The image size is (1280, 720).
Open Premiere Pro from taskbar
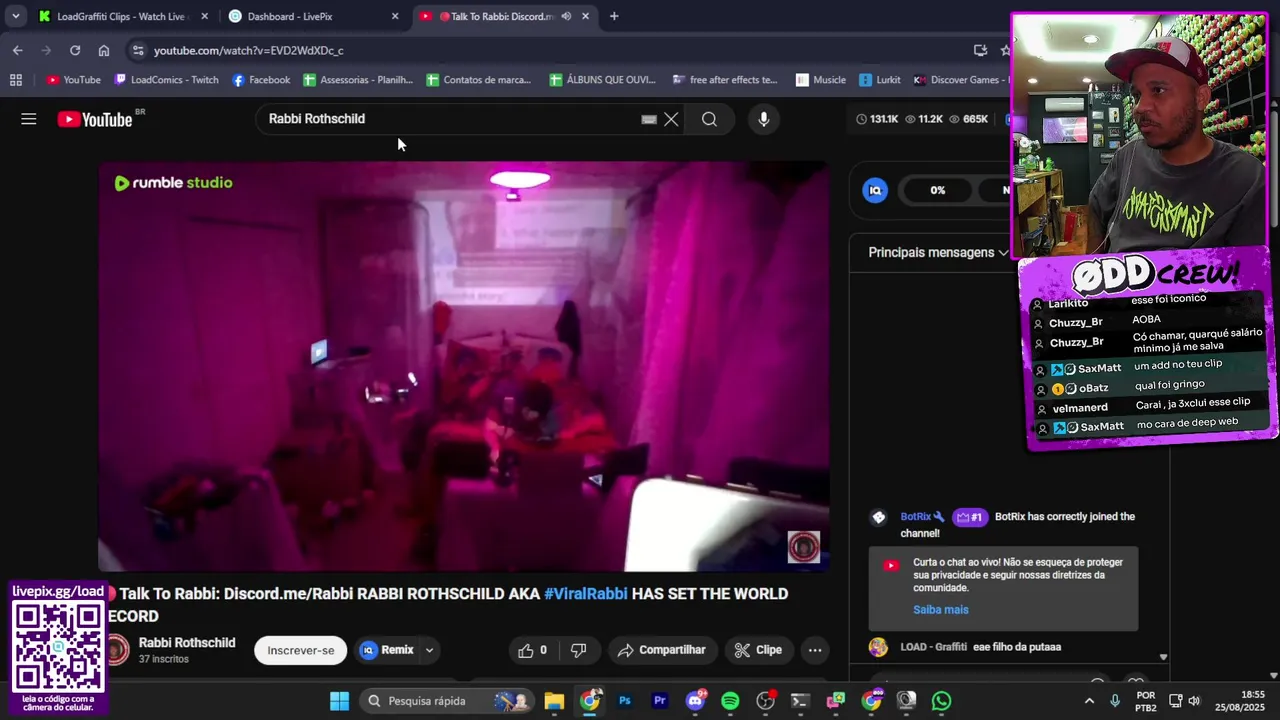[660, 701]
